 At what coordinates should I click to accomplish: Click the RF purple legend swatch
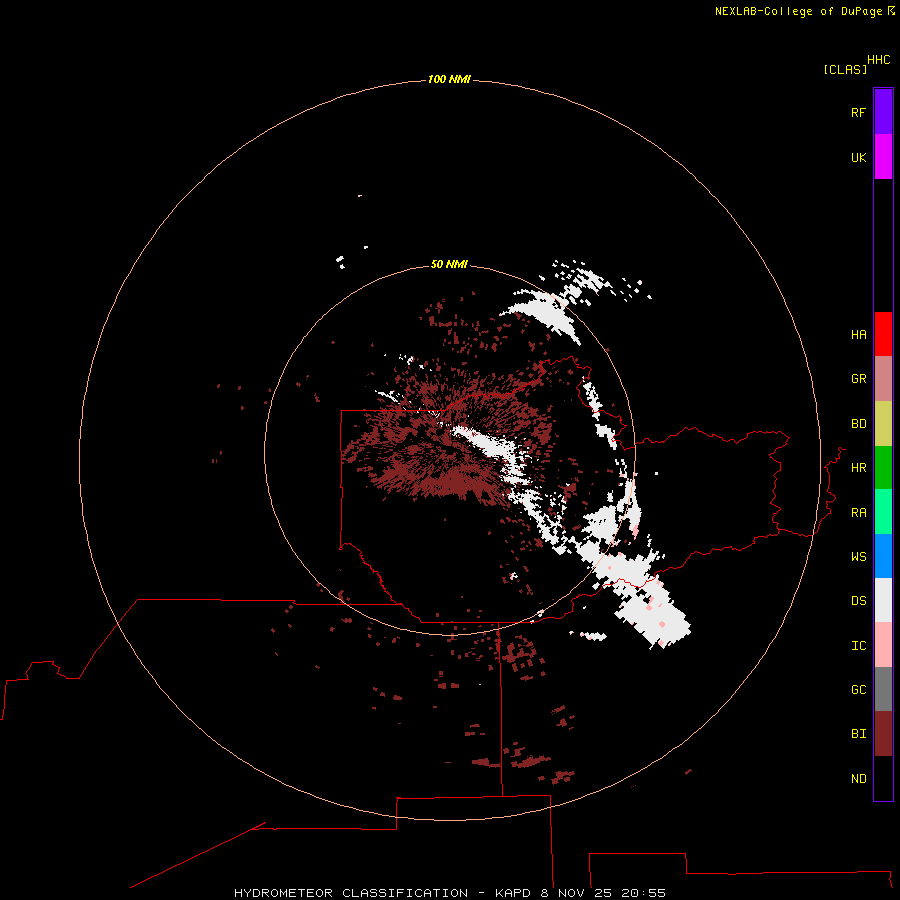(x=883, y=112)
